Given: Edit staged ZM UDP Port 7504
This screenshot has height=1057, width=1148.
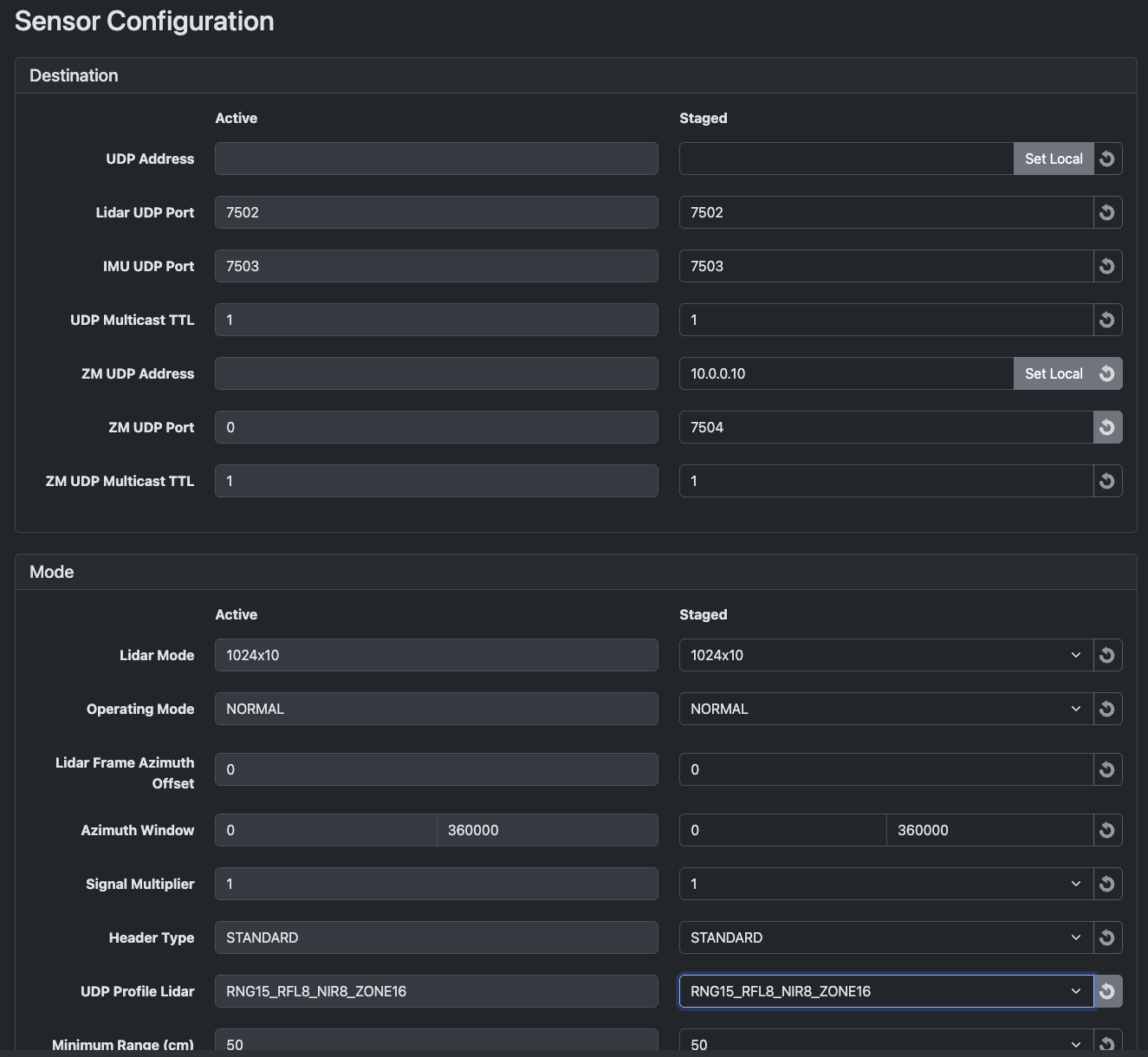Looking at the screenshot, I should 886,427.
